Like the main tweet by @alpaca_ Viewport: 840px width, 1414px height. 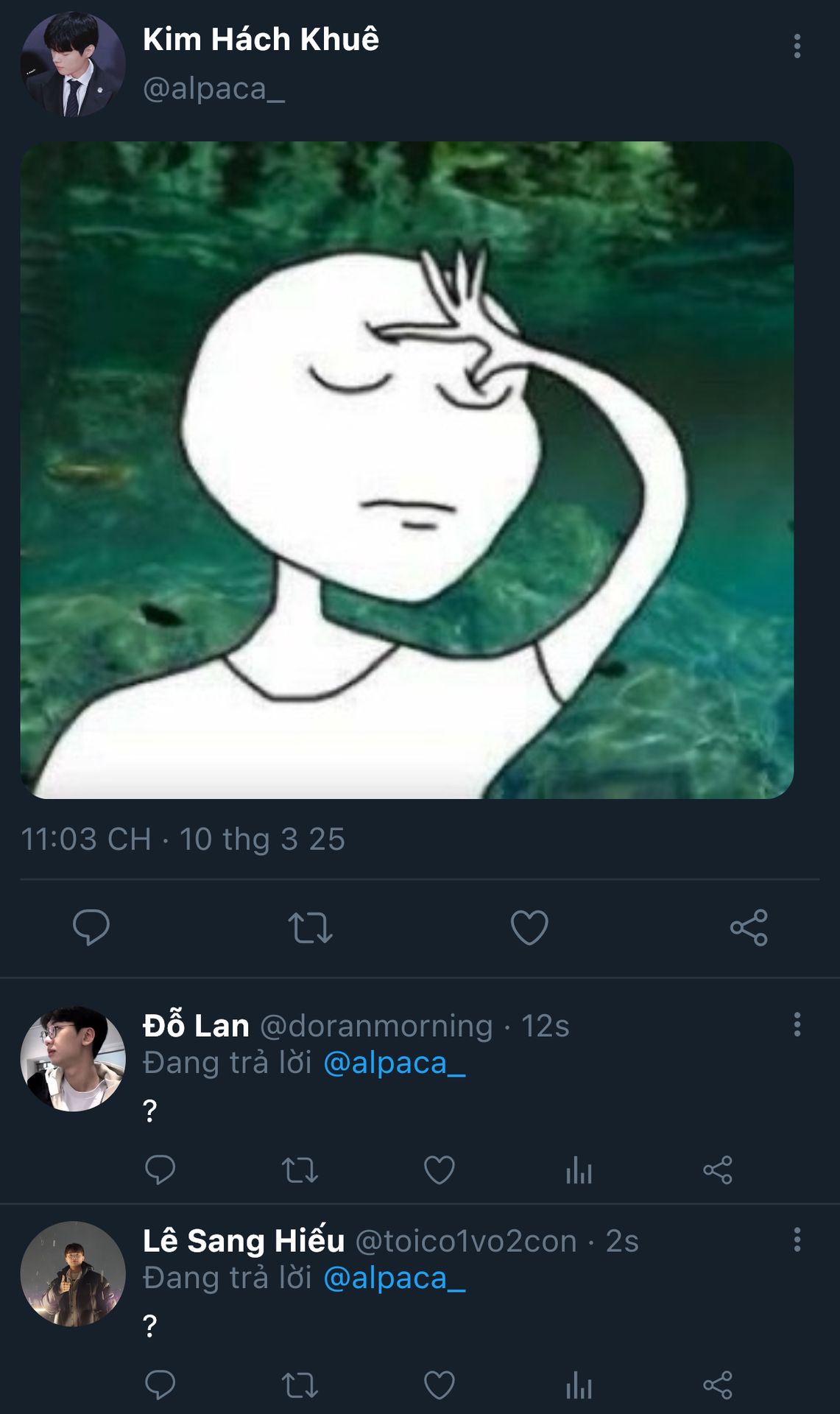click(x=529, y=927)
